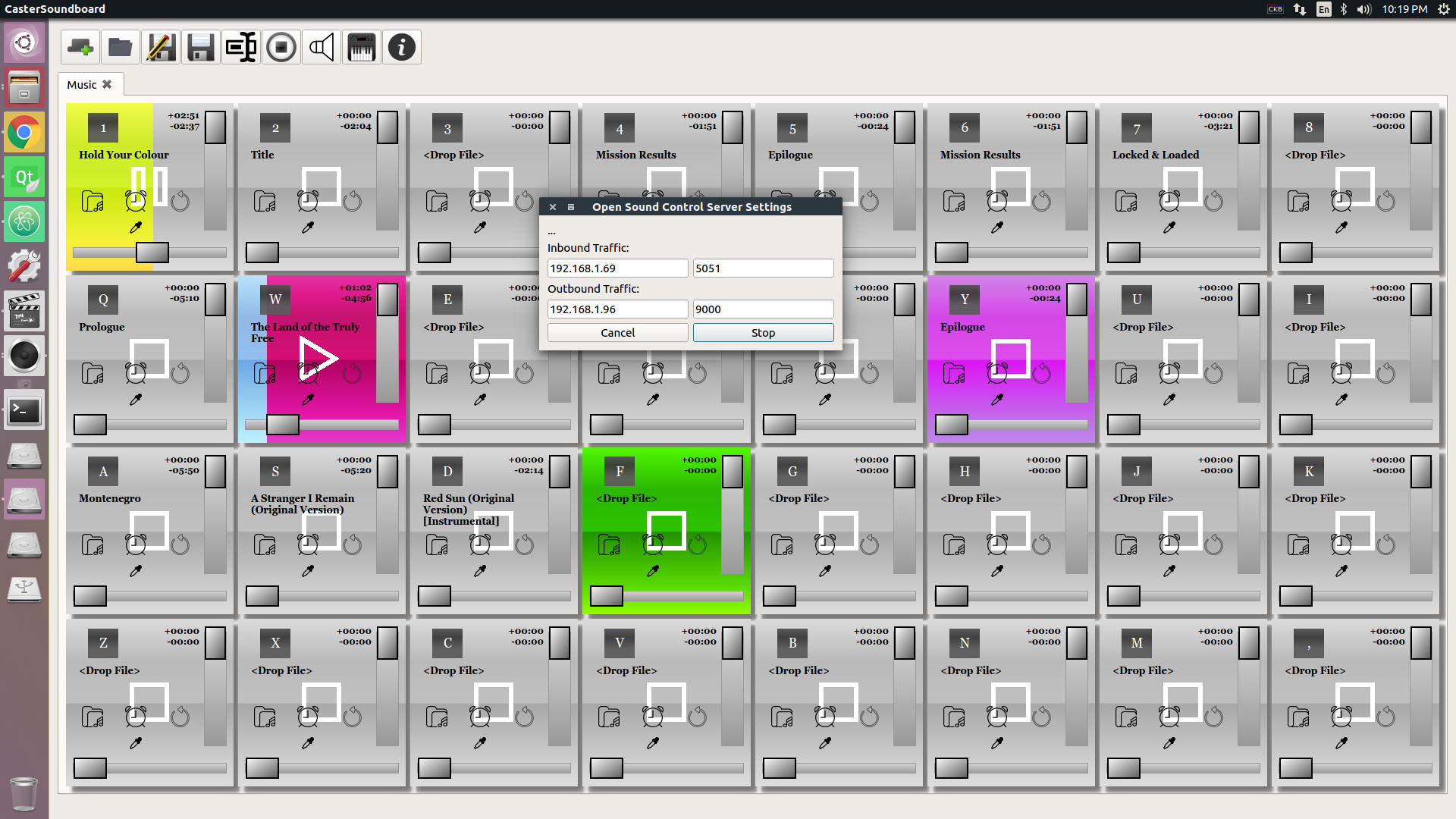The height and width of the screenshot is (819, 1456).
Task: Open the dialog window menu
Action: [571, 206]
